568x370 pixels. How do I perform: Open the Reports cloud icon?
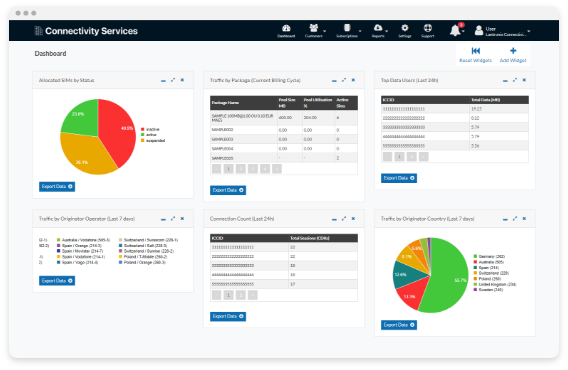378,28
